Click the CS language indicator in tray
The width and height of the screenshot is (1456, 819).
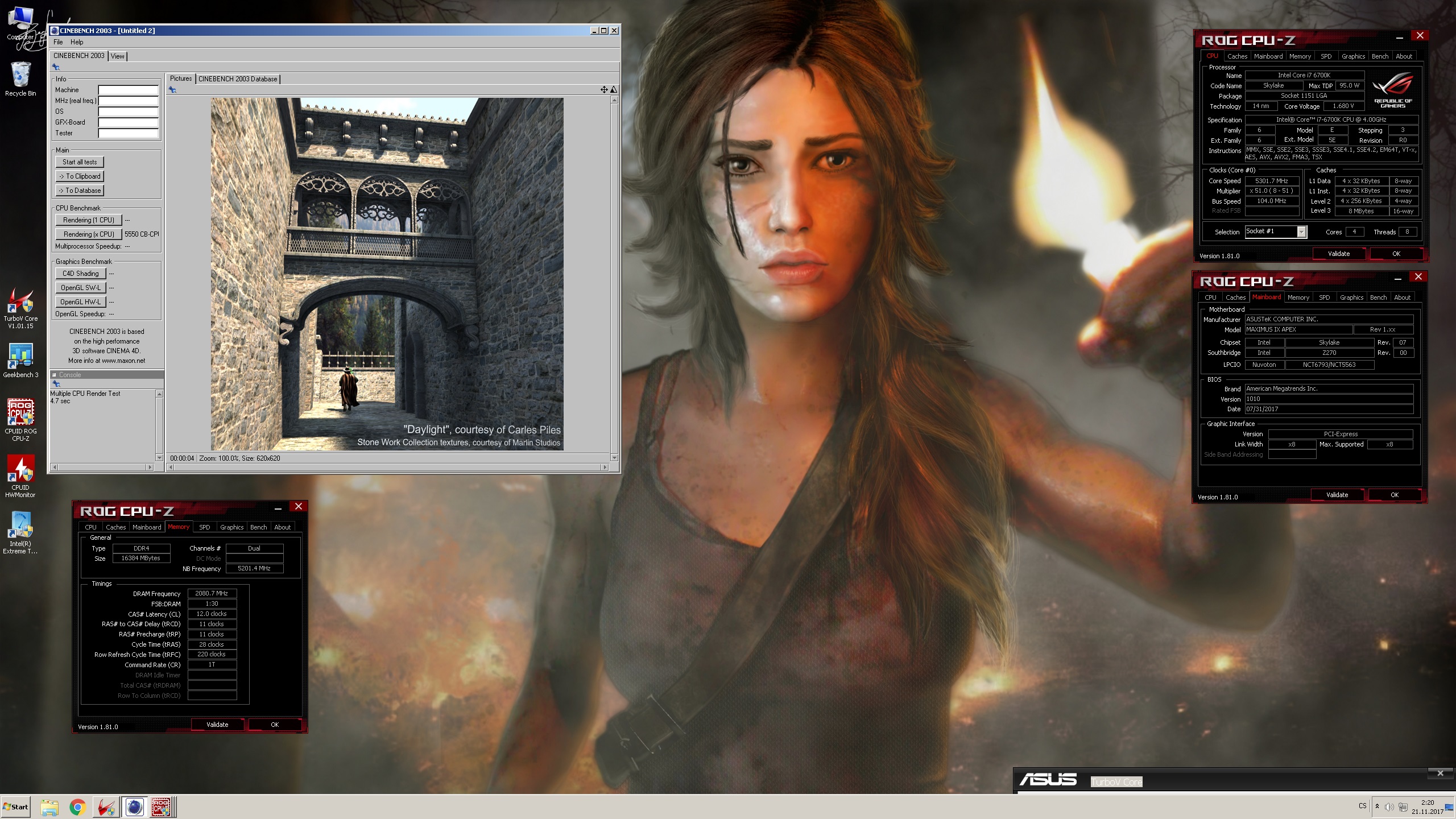tap(1362, 806)
